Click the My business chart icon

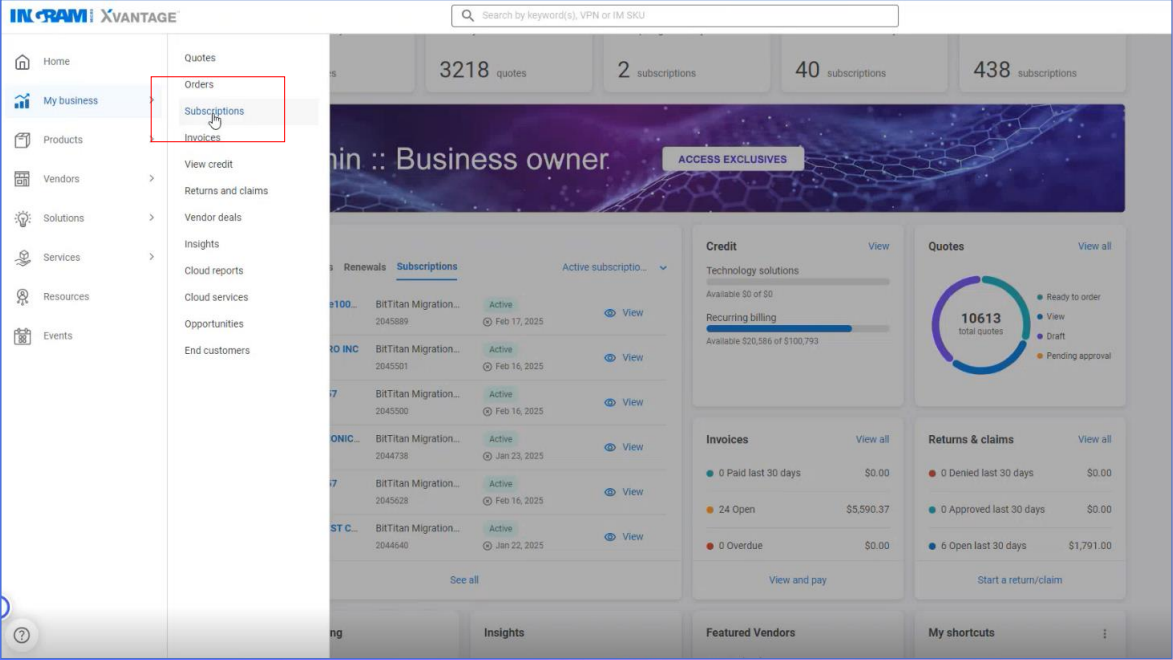(x=22, y=100)
